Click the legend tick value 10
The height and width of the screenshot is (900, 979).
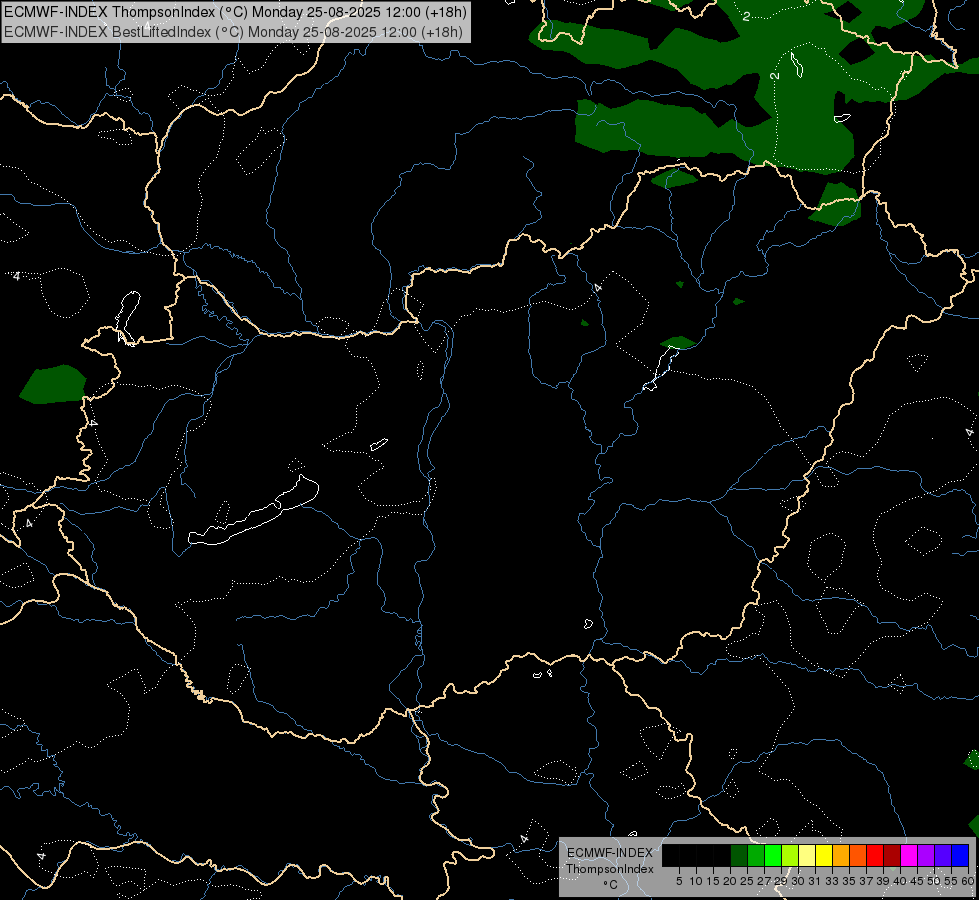click(696, 881)
